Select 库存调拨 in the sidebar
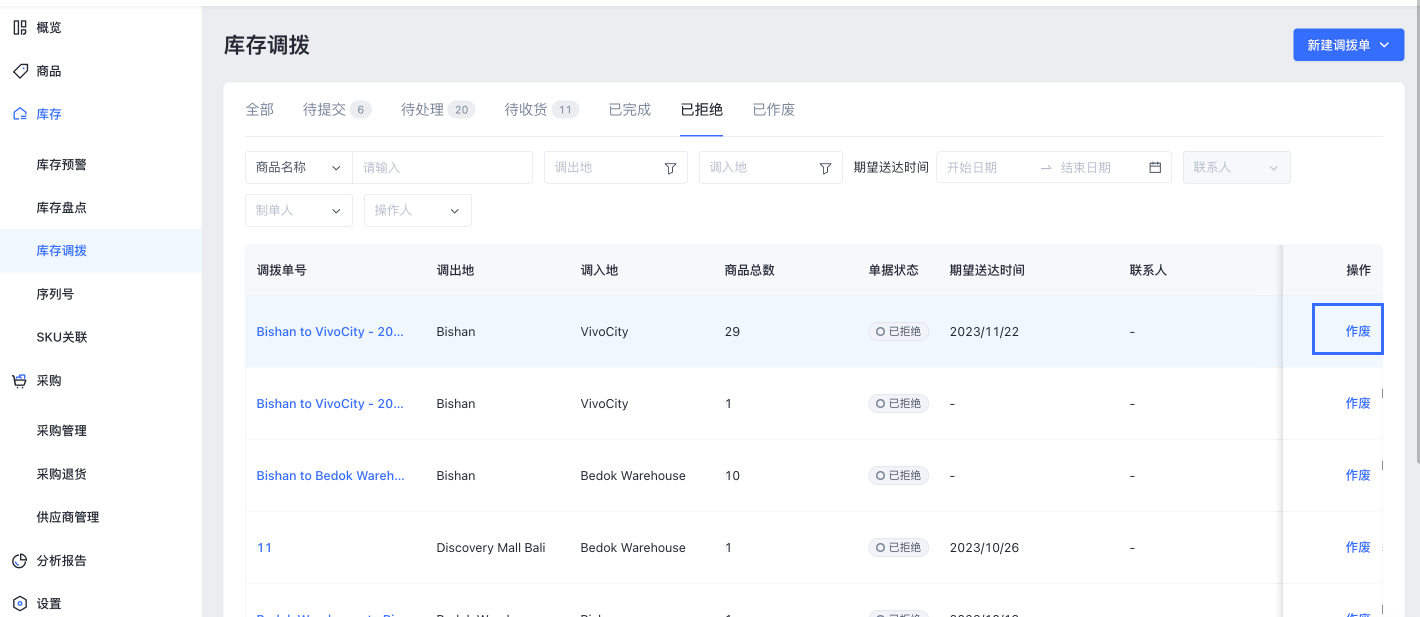Screen dimensions: 1420x617 62,251
